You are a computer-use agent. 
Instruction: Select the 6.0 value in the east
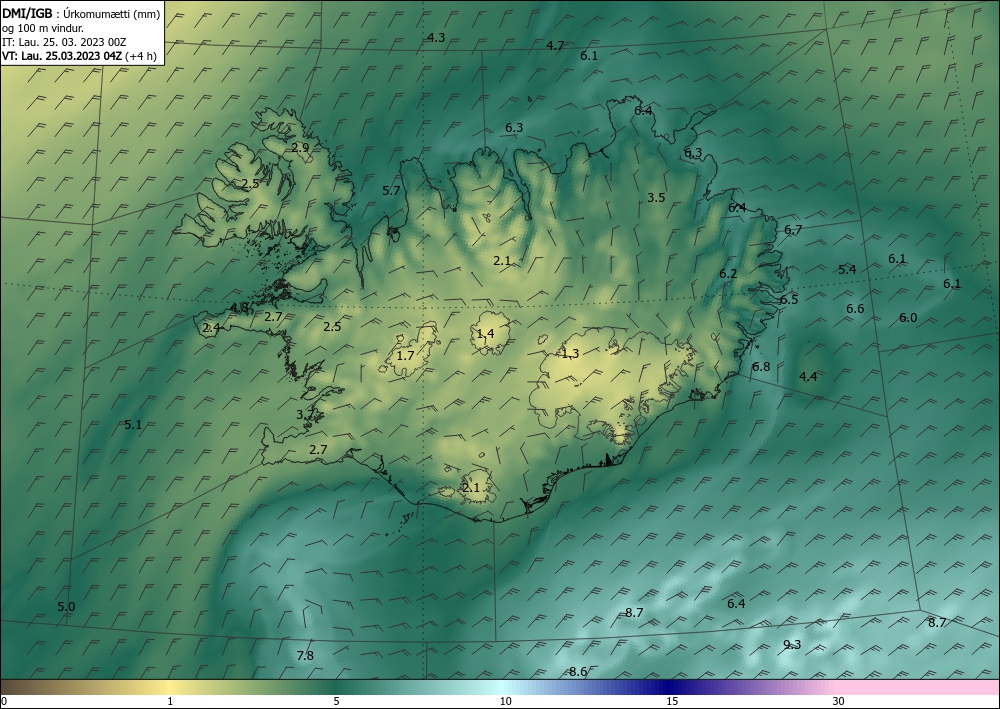(x=908, y=318)
